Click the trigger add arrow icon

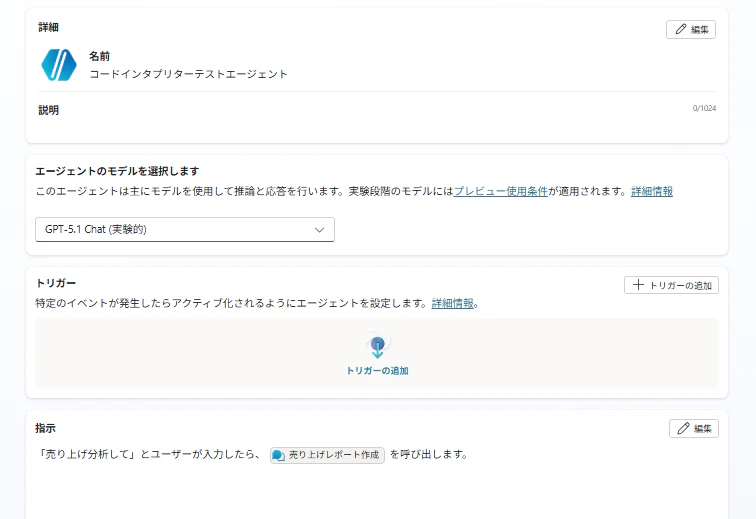point(378,347)
